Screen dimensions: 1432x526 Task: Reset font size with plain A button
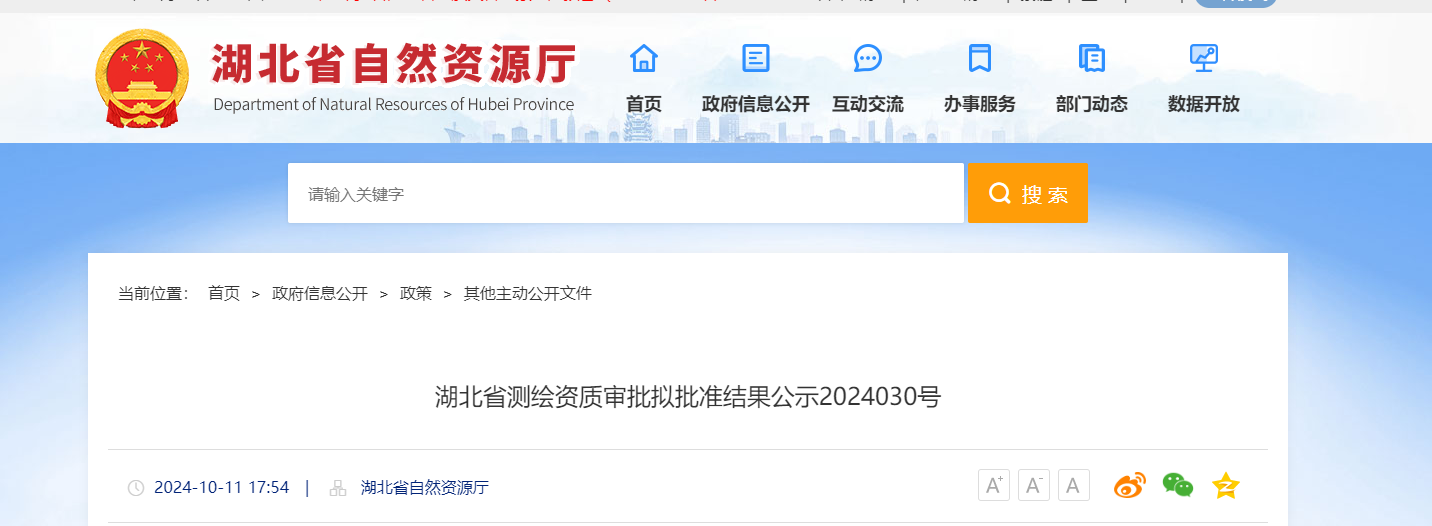(1074, 485)
